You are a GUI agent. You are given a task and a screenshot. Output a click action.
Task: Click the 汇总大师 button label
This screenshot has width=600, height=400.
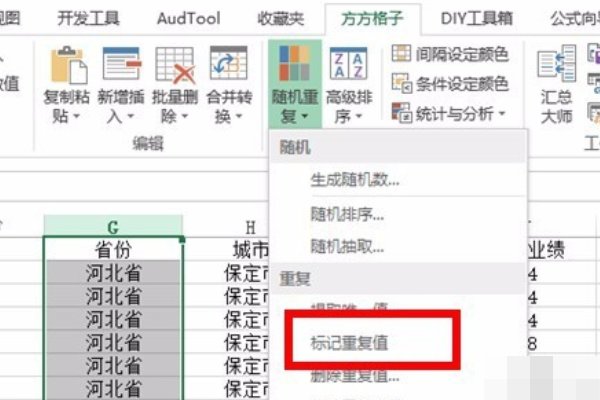pos(556,106)
